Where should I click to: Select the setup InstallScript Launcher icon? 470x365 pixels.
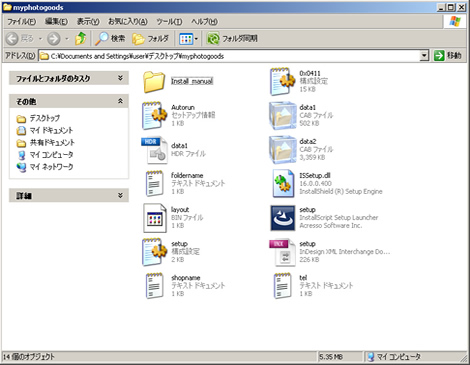tap(283, 218)
